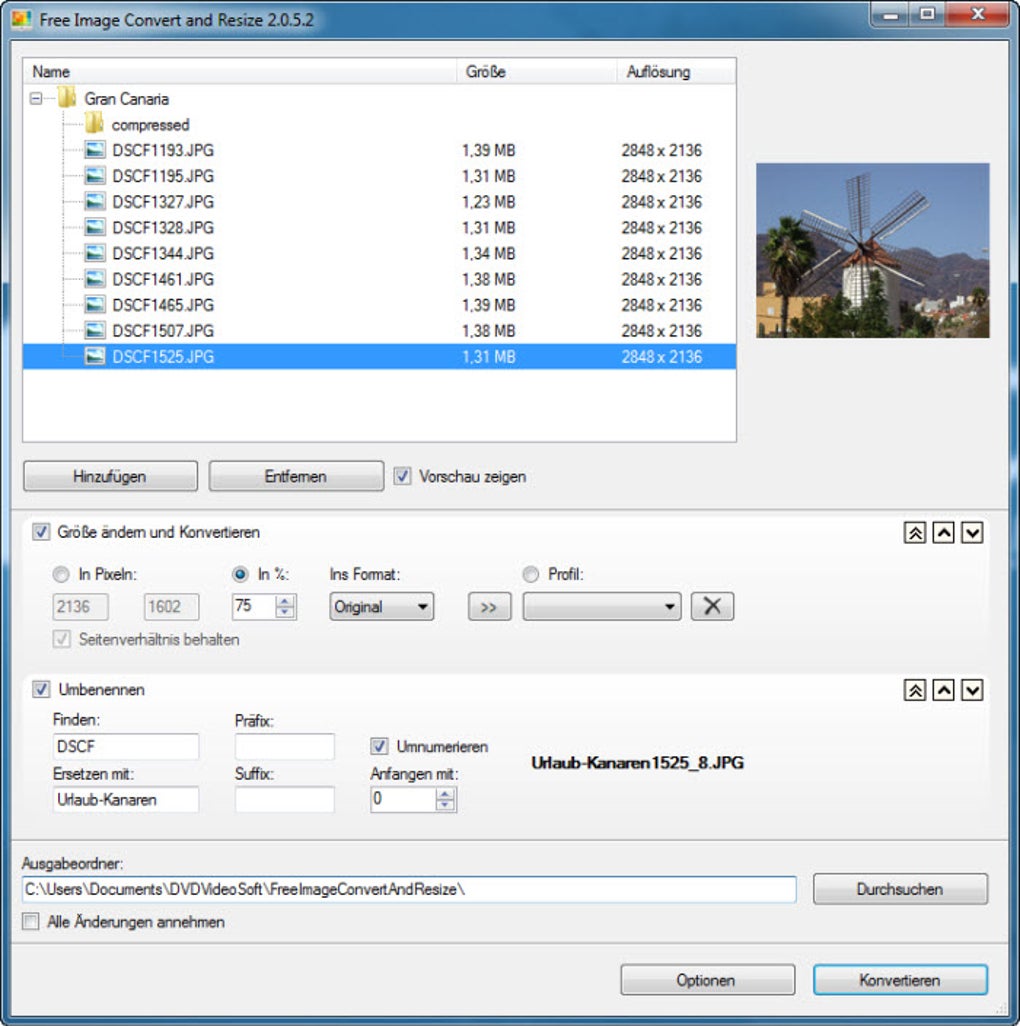The height and width of the screenshot is (1026, 1020).
Task: Collapse the Gran Canaria folder tree node
Action: coord(36,99)
